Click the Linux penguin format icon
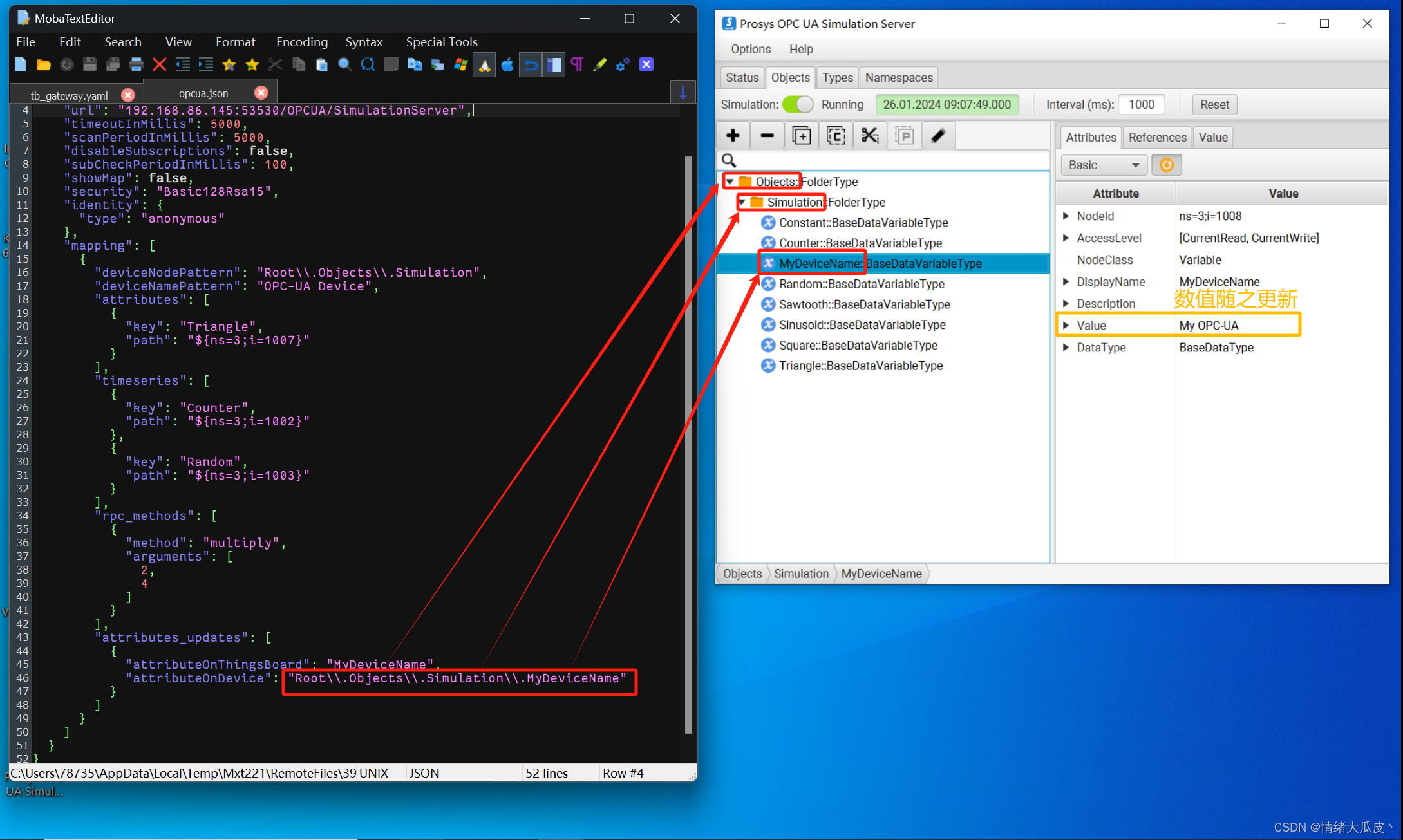 (x=484, y=65)
